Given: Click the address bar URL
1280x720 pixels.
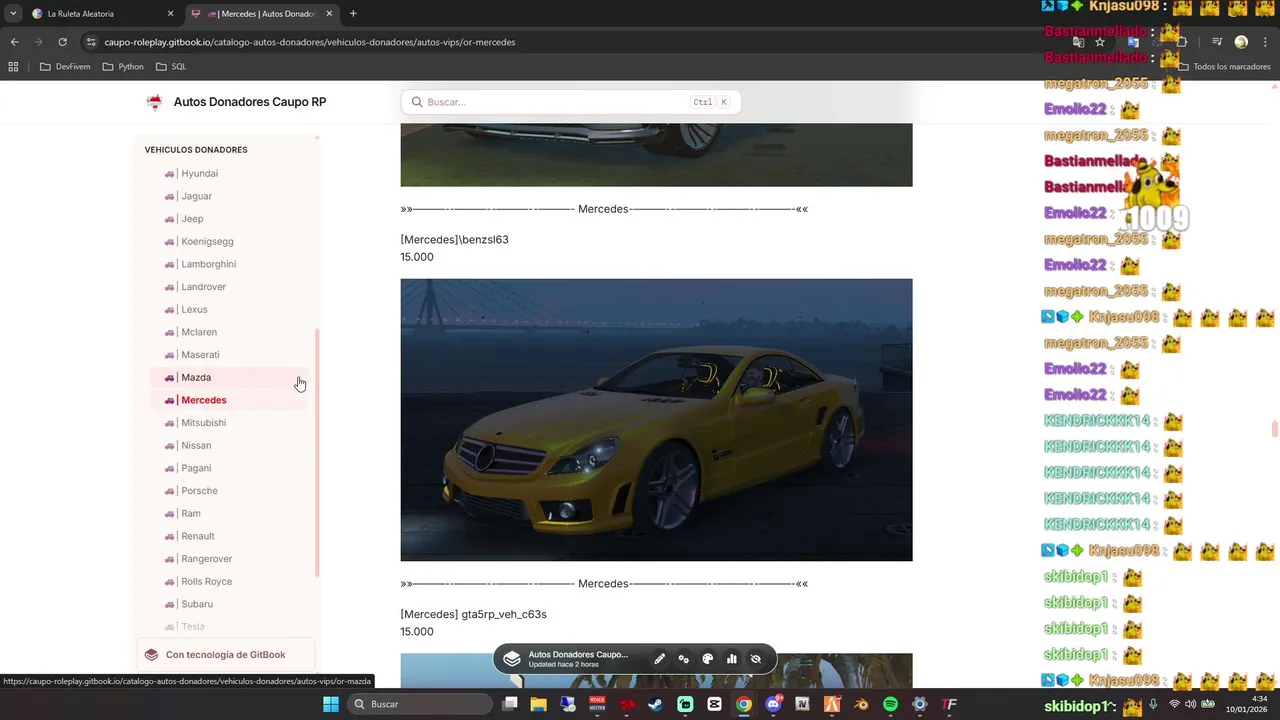Looking at the screenshot, I should point(310,42).
